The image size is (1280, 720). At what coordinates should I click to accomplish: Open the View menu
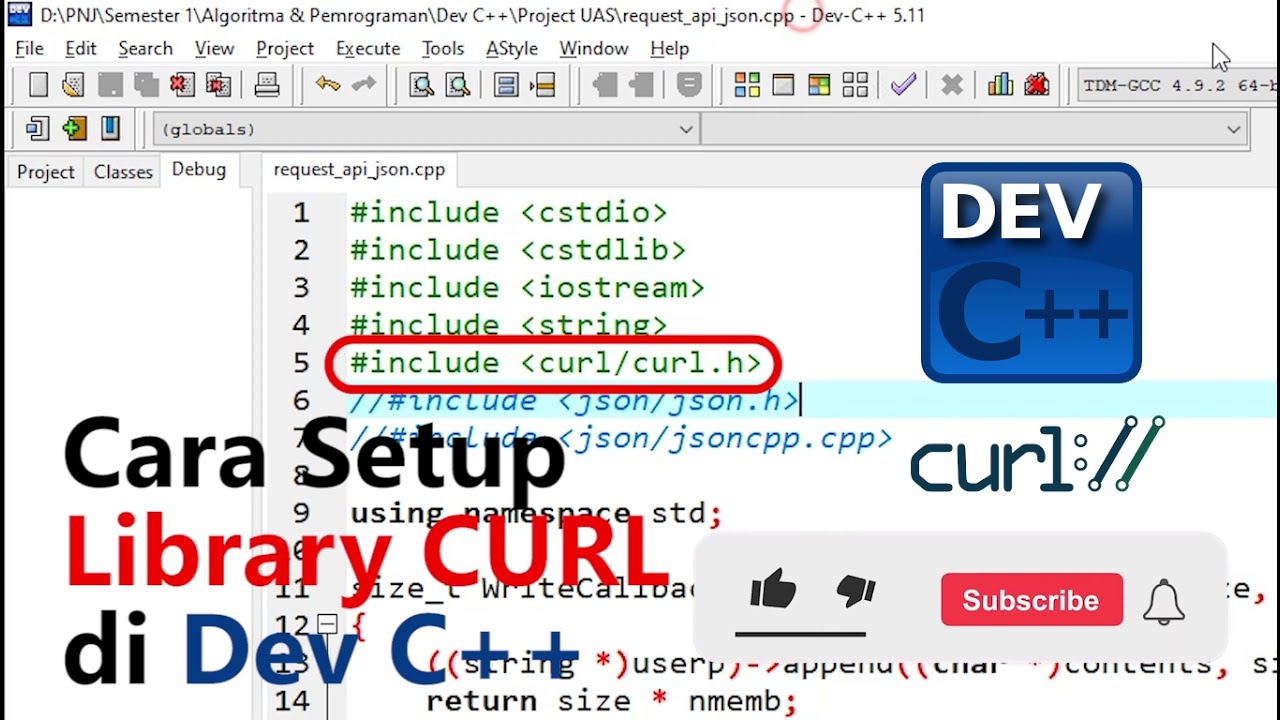(x=214, y=48)
